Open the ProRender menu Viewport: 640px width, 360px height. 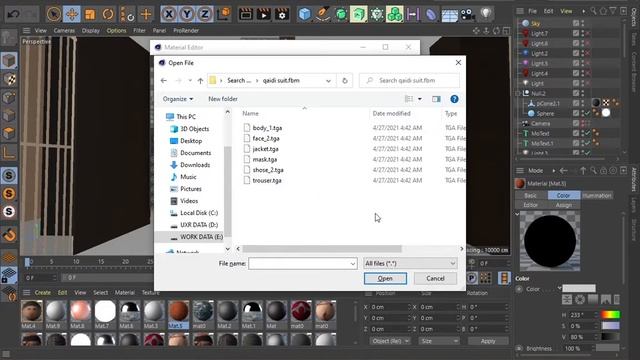[186, 30]
